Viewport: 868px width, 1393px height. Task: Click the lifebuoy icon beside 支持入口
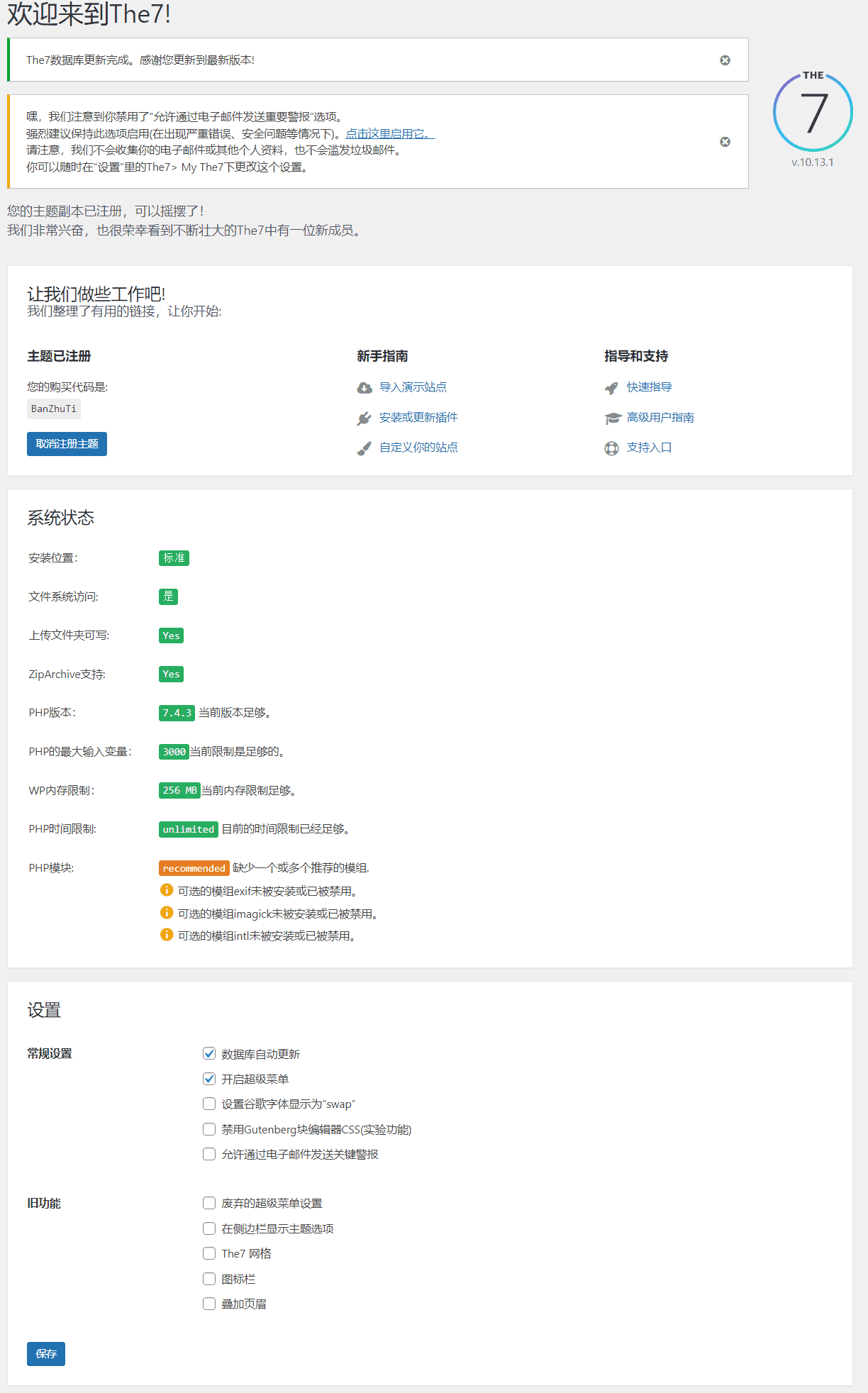(x=611, y=448)
